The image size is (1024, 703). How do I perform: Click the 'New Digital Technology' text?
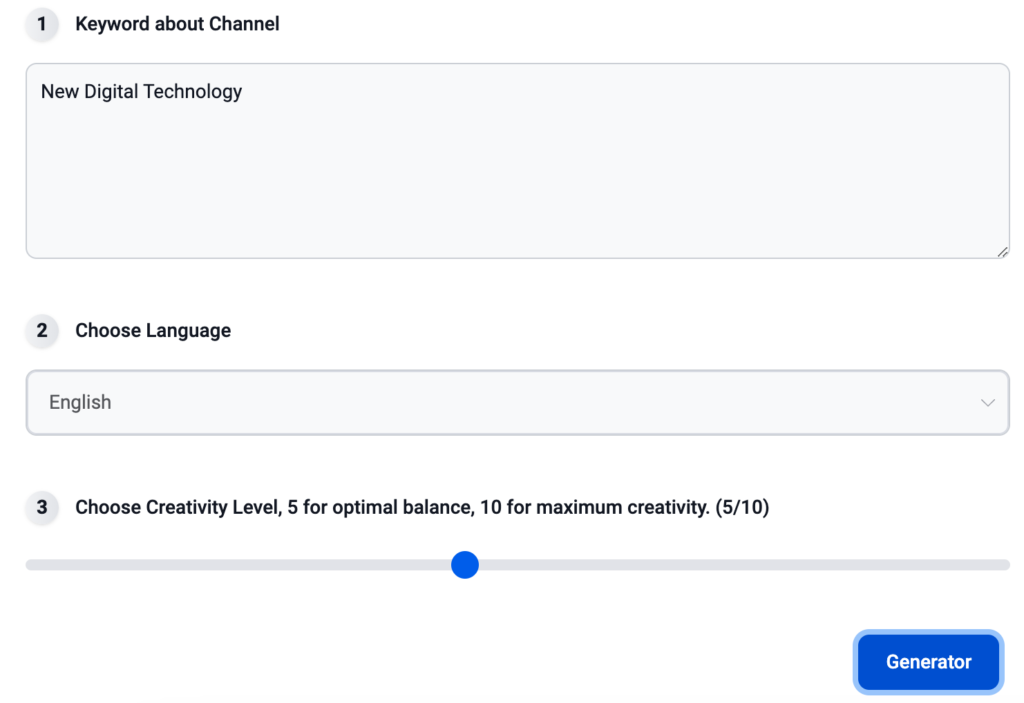click(141, 92)
